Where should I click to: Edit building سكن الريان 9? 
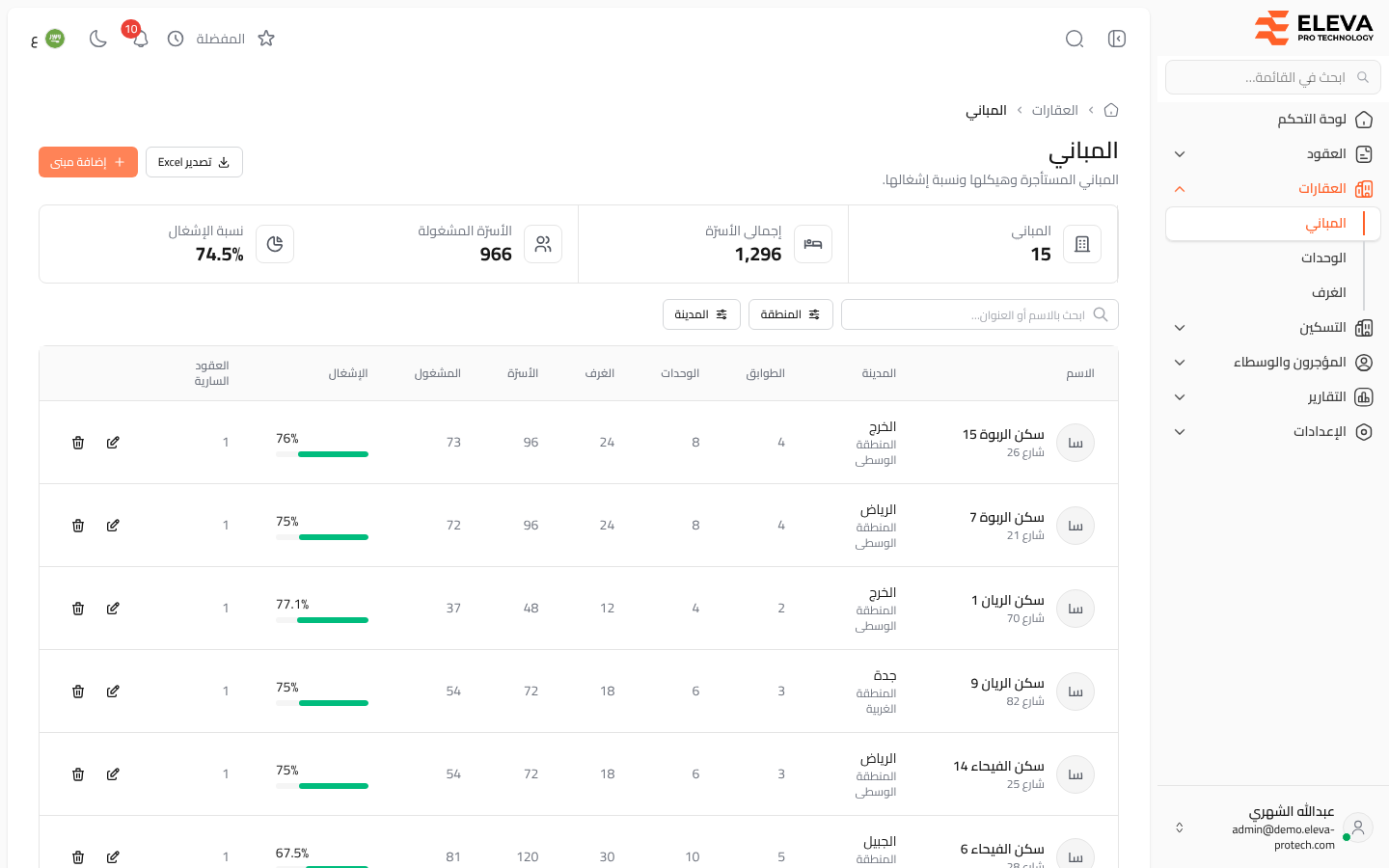pyautogui.click(x=113, y=692)
